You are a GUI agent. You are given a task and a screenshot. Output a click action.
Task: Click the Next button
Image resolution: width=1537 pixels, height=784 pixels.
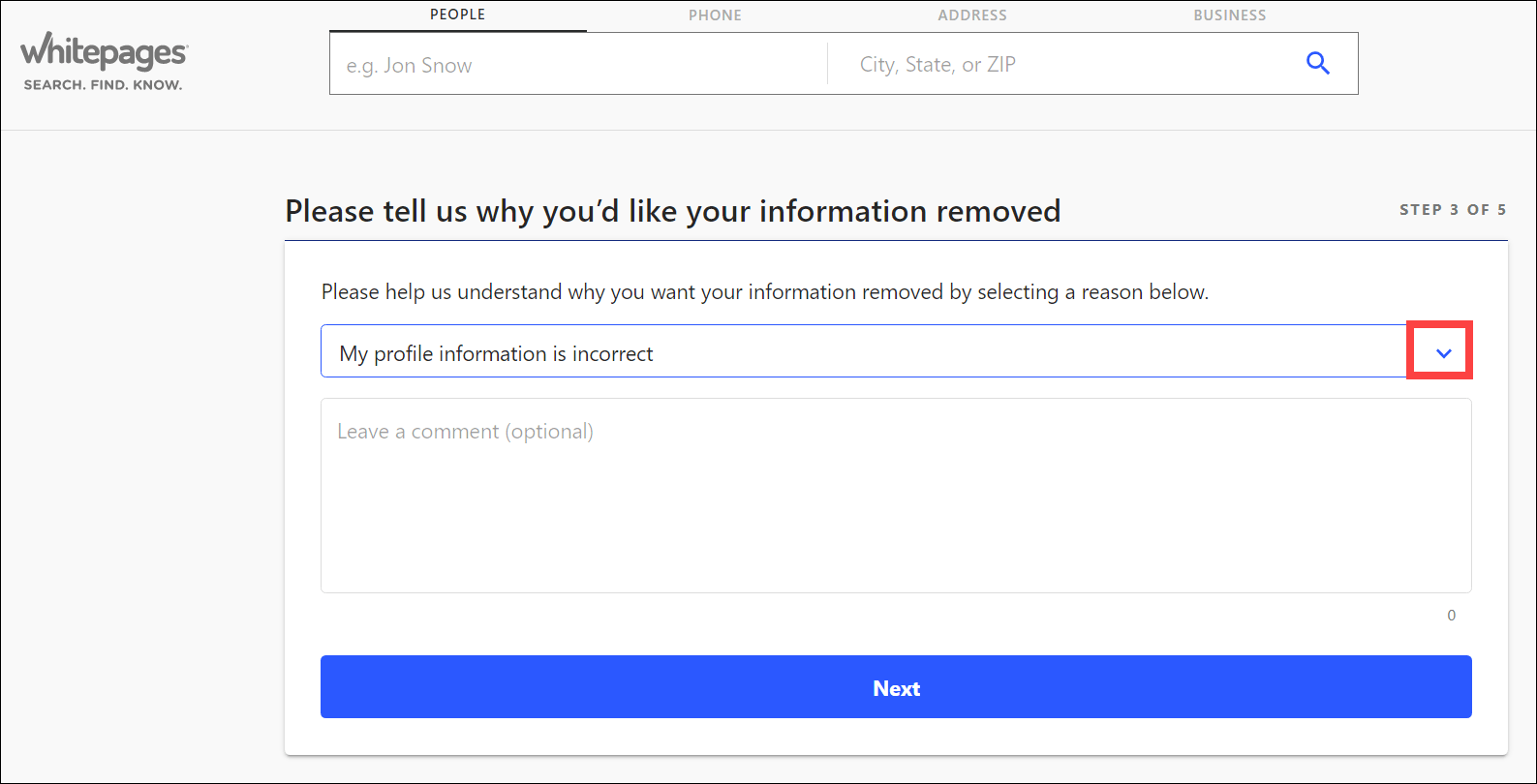[x=896, y=687]
